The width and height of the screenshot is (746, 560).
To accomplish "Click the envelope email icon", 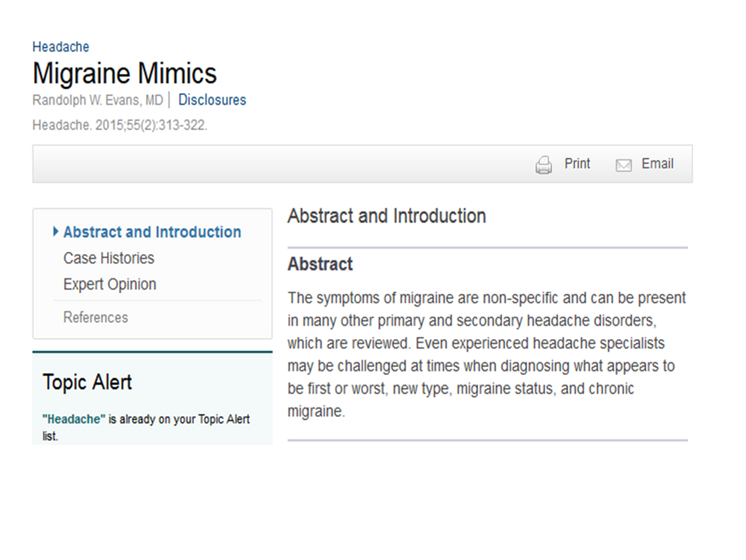I will [x=624, y=165].
